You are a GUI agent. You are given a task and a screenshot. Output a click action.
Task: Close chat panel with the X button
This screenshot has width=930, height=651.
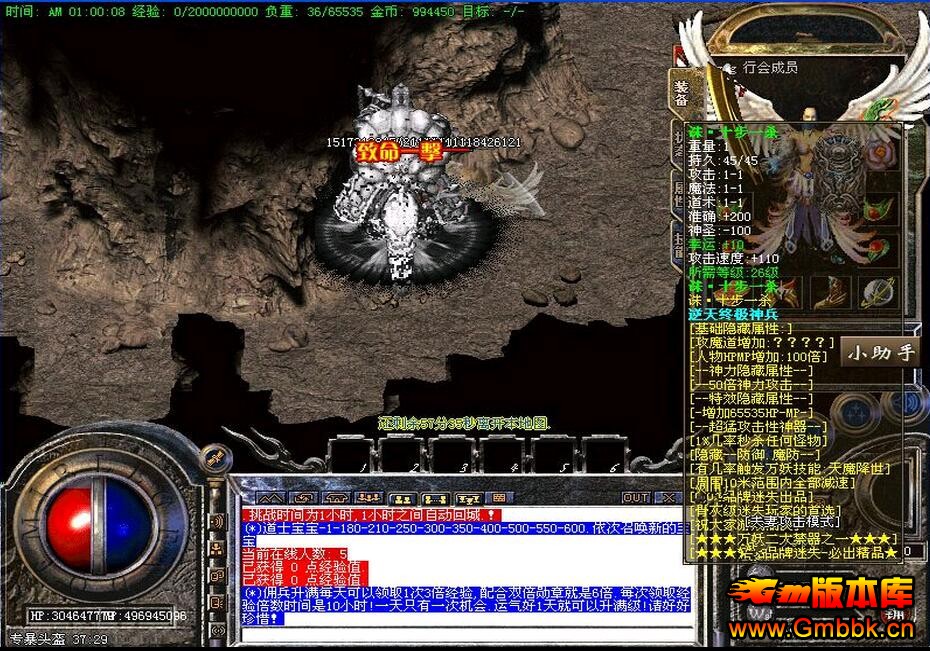(670, 498)
